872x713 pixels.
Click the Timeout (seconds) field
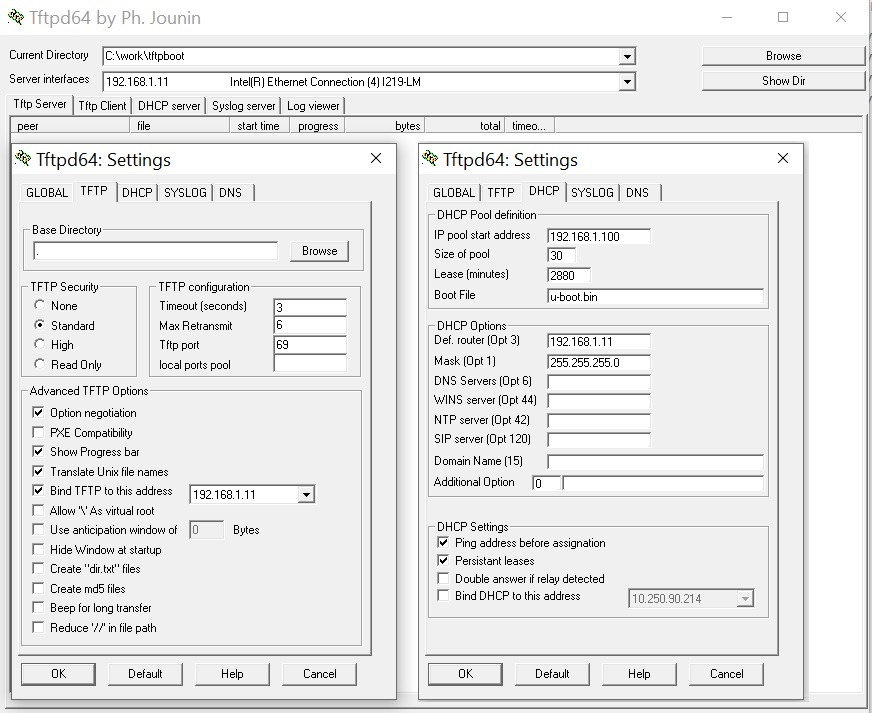click(x=310, y=306)
